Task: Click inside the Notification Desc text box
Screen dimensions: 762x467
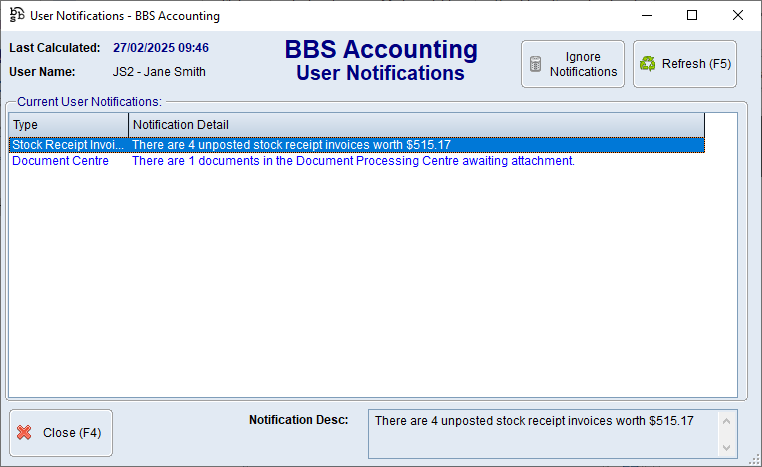Action: tap(540, 433)
